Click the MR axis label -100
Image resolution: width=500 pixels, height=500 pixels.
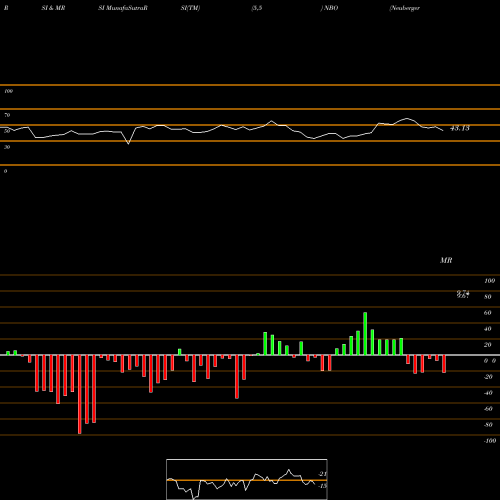pos(490,441)
